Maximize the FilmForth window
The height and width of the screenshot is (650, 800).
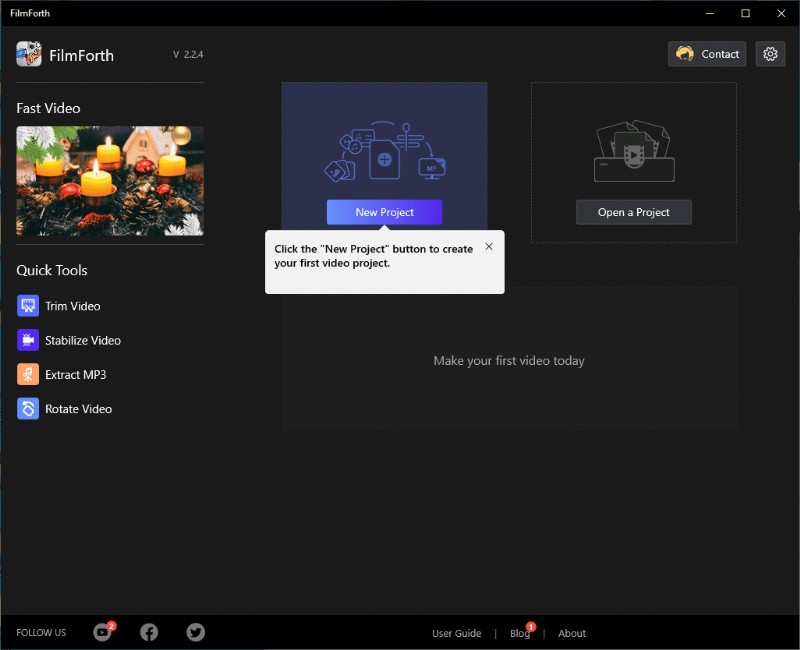click(x=745, y=13)
